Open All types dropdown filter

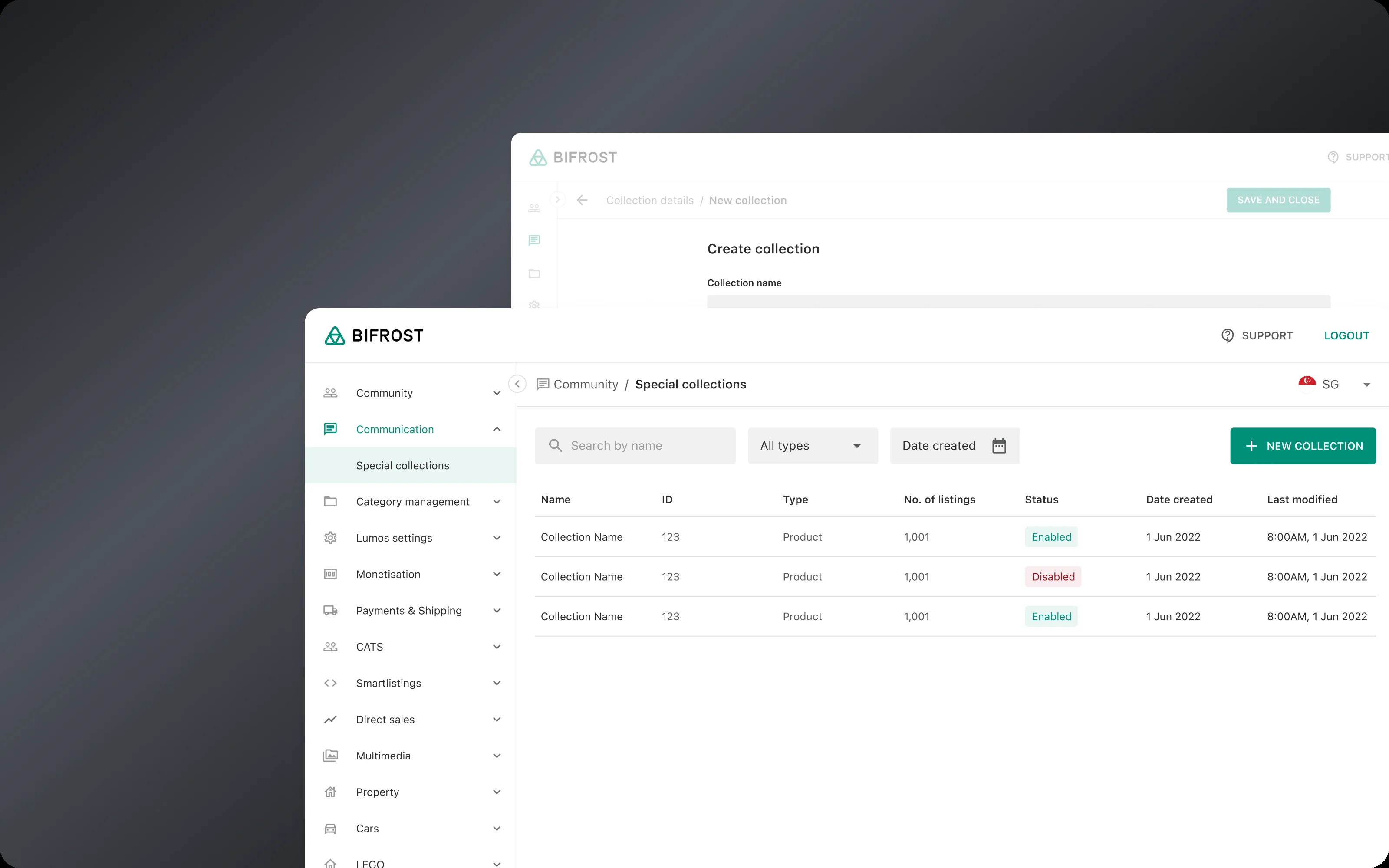click(813, 446)
